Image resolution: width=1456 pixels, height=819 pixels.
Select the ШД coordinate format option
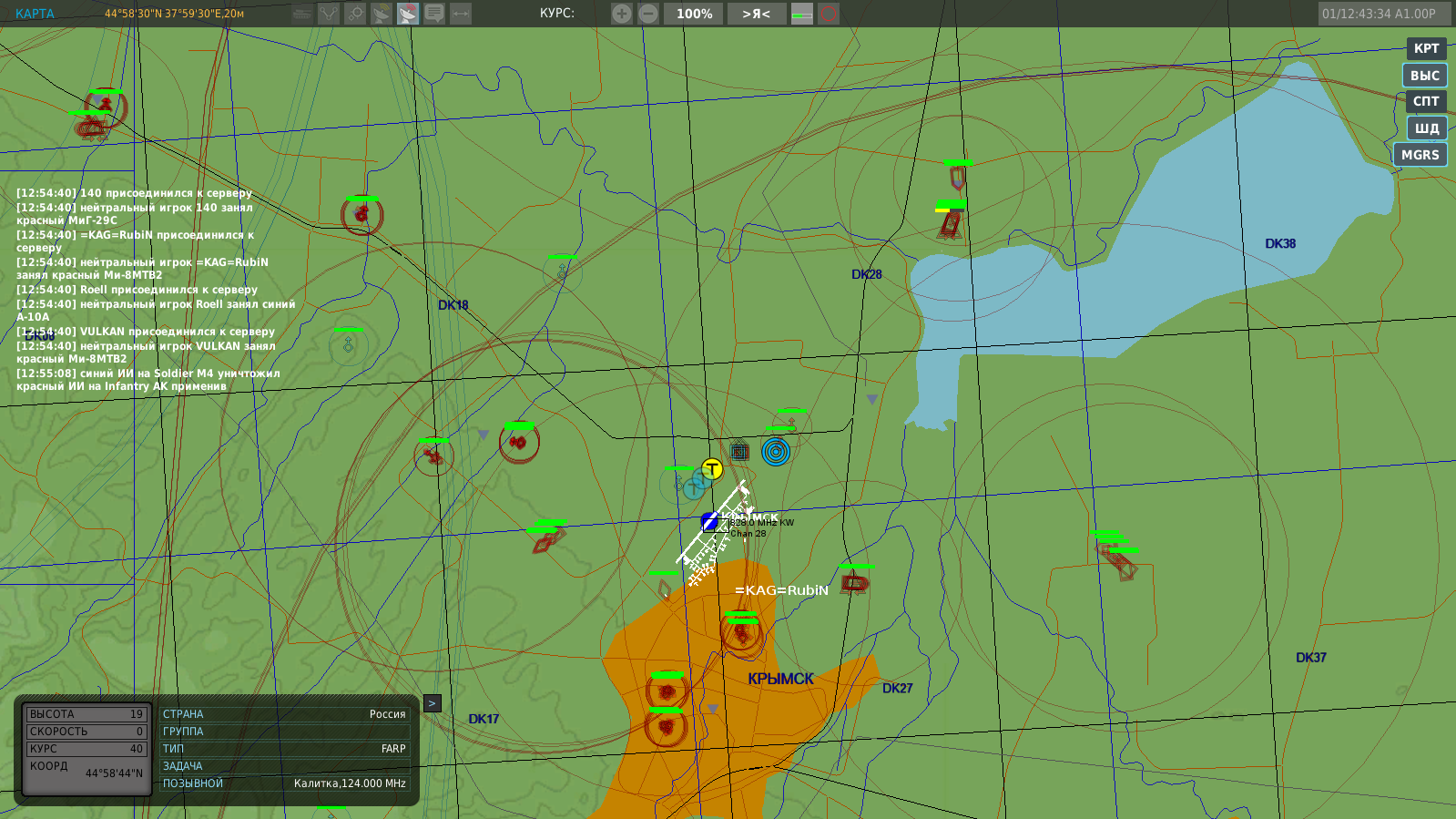1427,128
